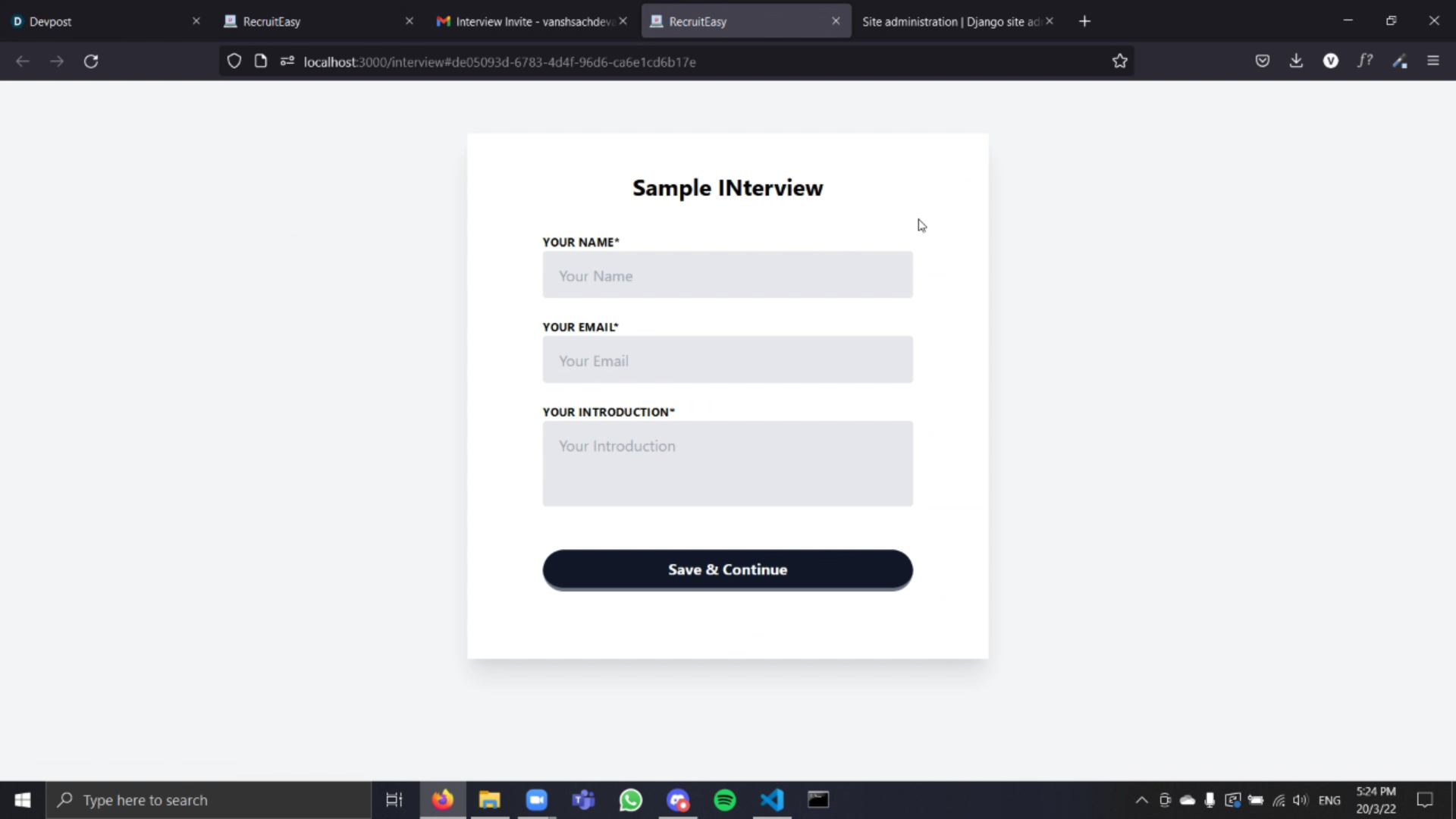Launch Visual Studio Code from taskbar
This screenshot has height=819, width=1456.
tap(771, 800)
